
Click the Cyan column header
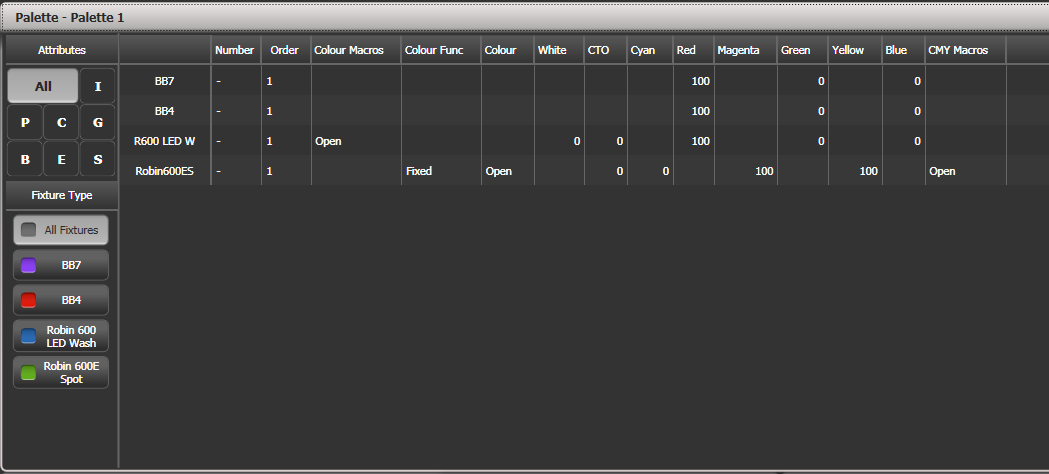point(650,50)
